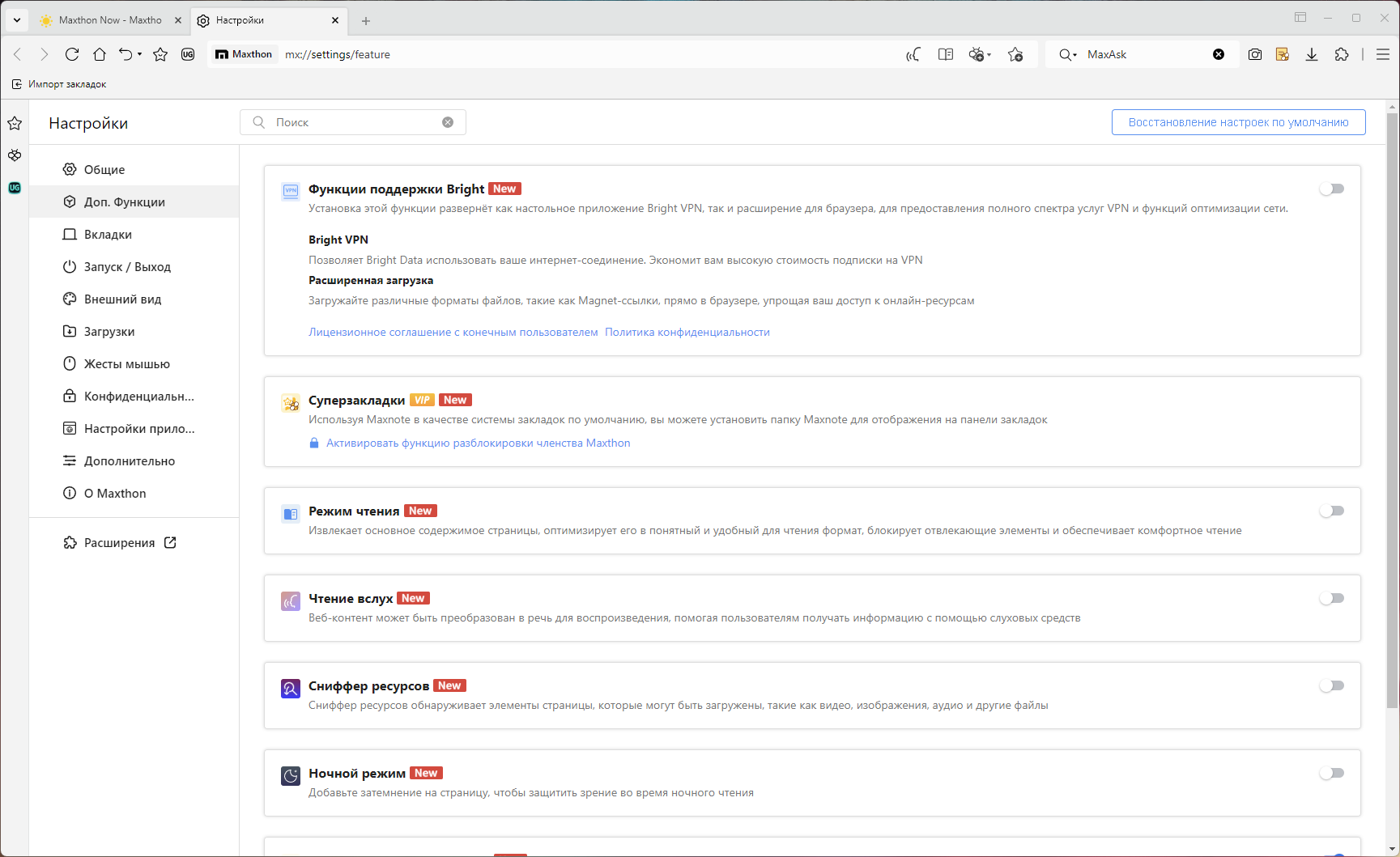Click the Ночной режим moon icon

coord(291,775)
